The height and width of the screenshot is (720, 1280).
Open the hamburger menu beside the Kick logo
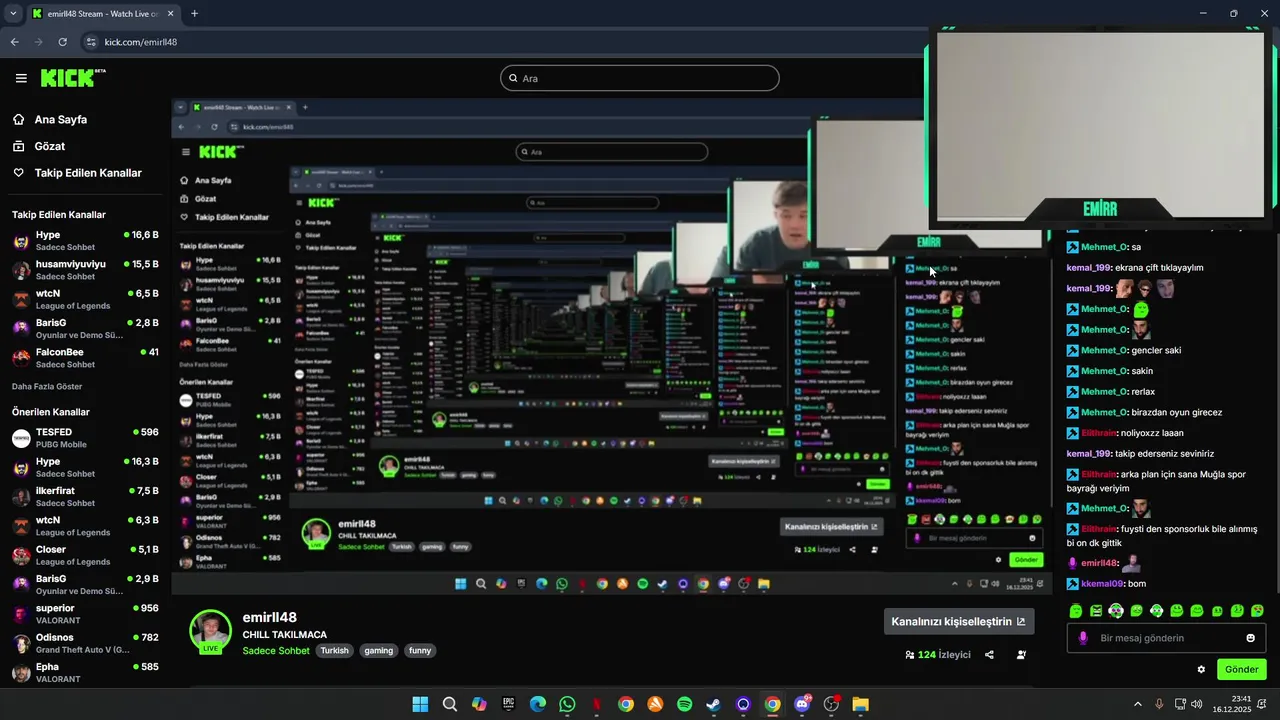[21, 78]
